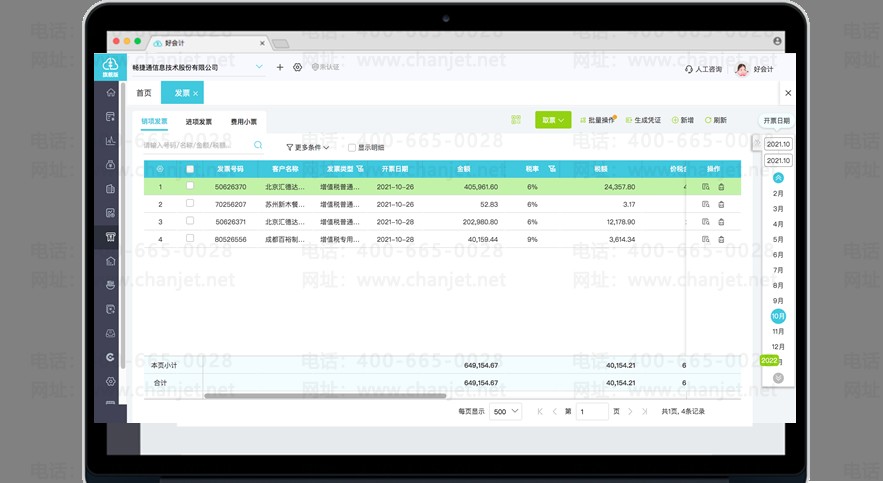Screen dimensions: 883x483
Task: Go to the next page arrow
Action: [630, 412]
